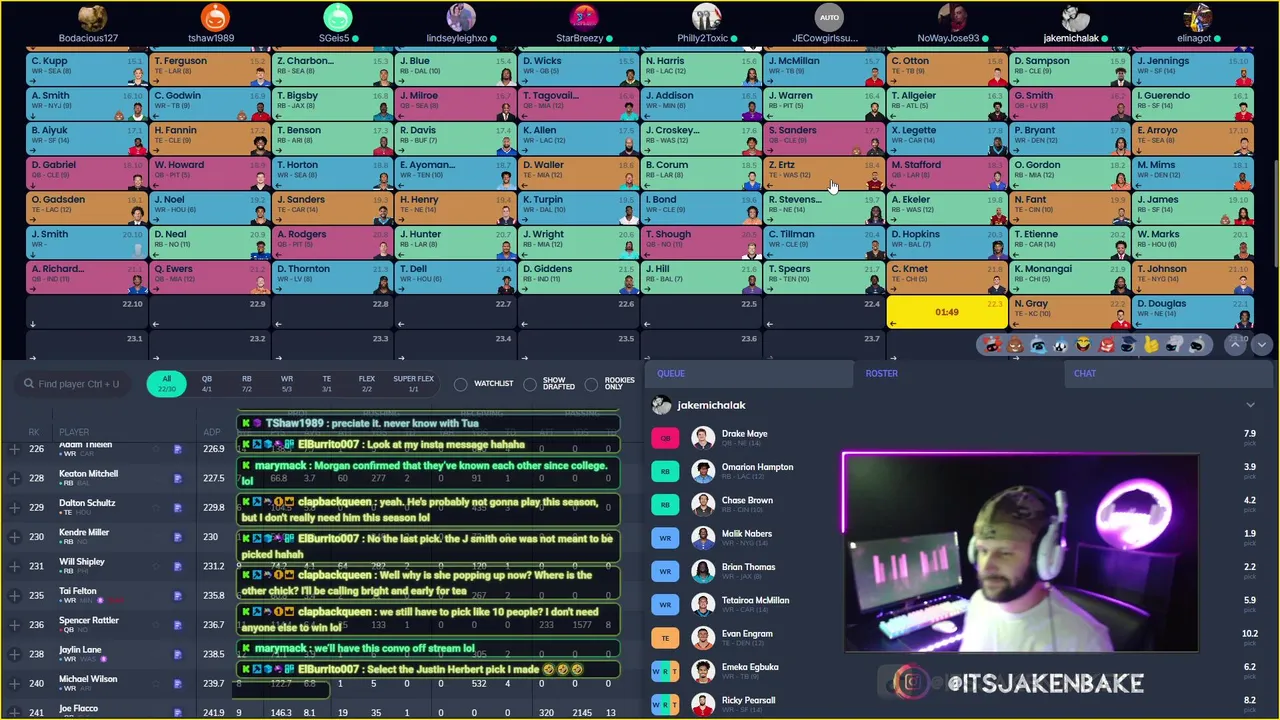The width and height of the screenshot is (1280, 720).
Task: Open the Q. Ewers draft board card
Action: point(210,277)
